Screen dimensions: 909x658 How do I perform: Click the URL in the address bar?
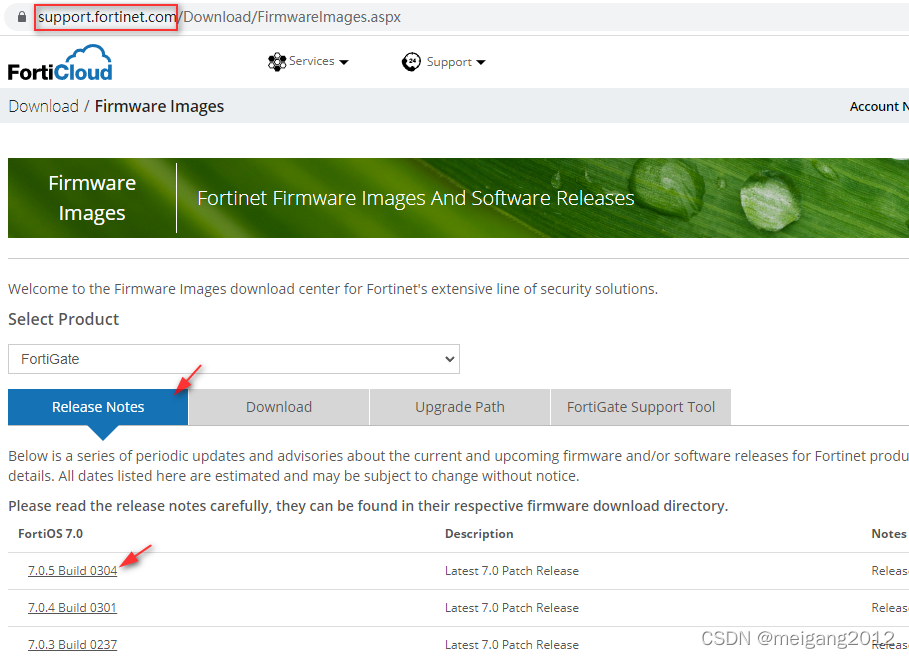pos(219,17)
